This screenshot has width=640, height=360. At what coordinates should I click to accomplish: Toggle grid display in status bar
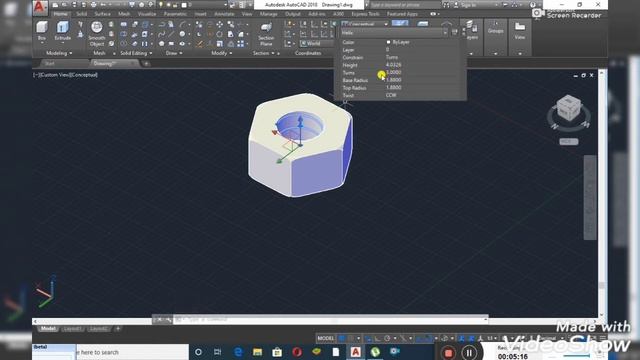coord(341,338)
